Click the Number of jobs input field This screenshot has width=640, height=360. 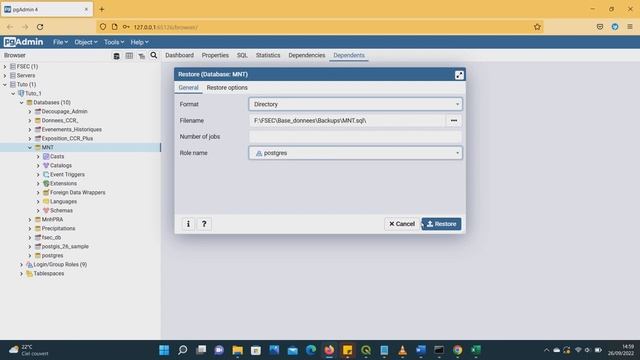(x=355, y=137)
